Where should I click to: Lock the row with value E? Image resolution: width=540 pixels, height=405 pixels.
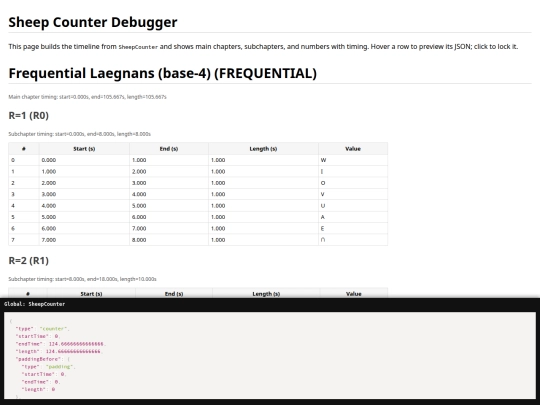click(x=198, y=228)
